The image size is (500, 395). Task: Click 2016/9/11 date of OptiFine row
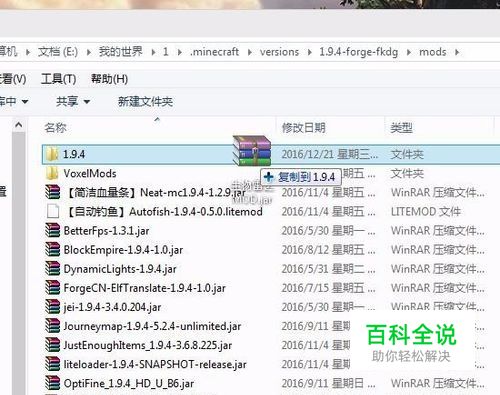328,383
